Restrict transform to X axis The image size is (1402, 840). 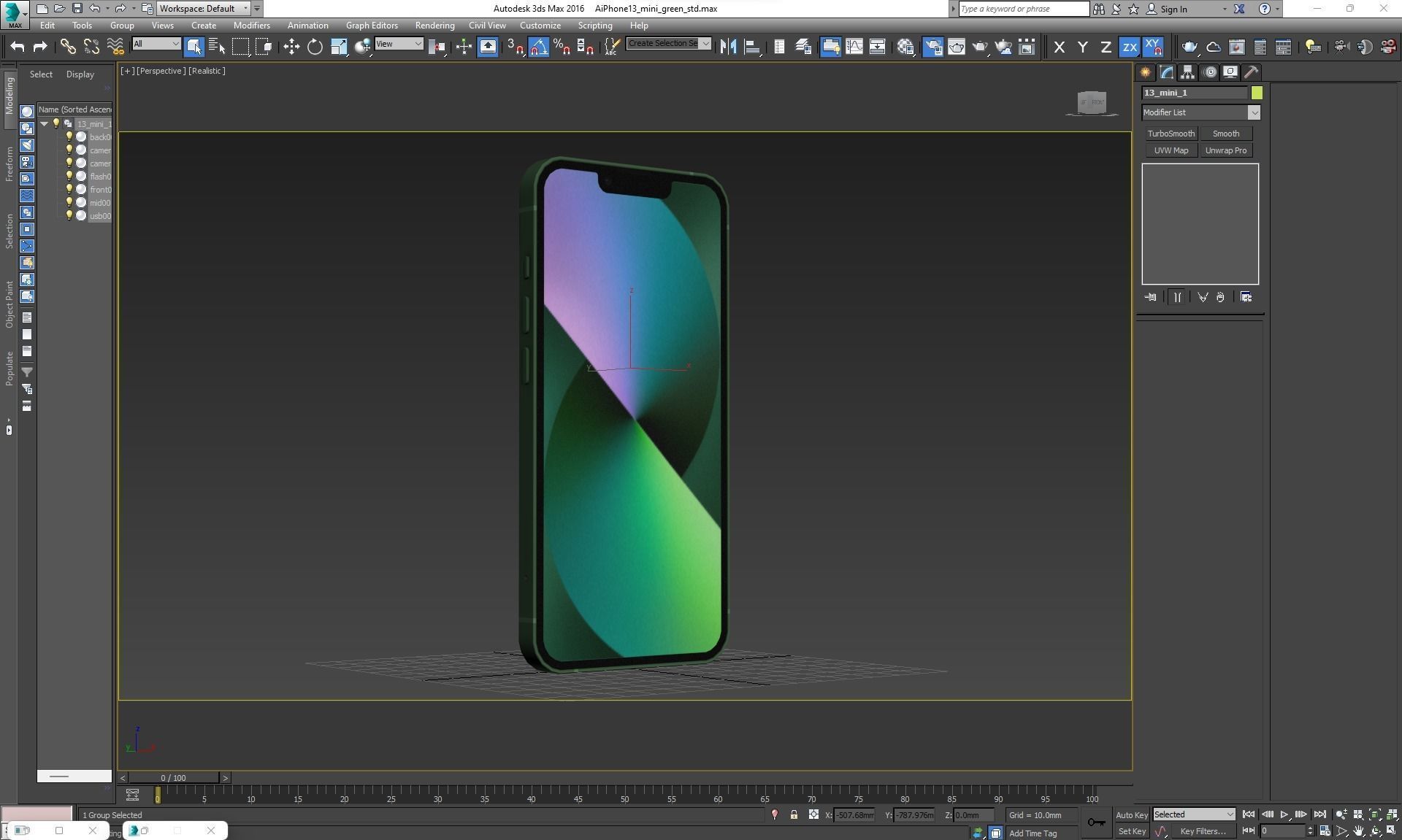1060,47
